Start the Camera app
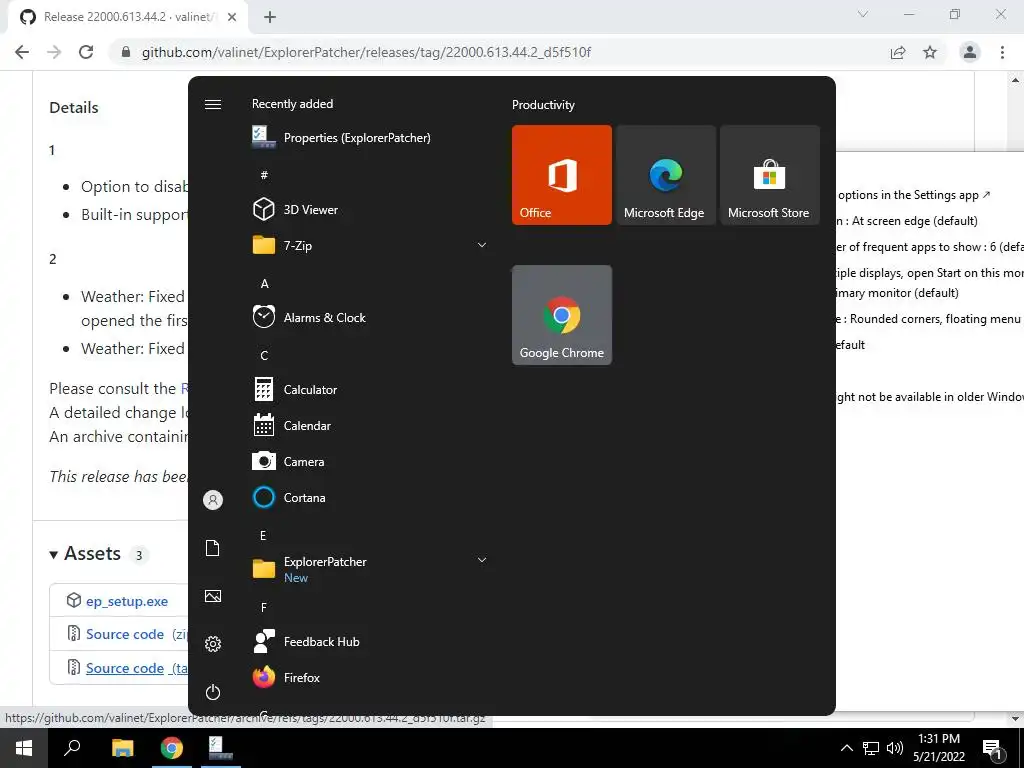 (288, 461)
